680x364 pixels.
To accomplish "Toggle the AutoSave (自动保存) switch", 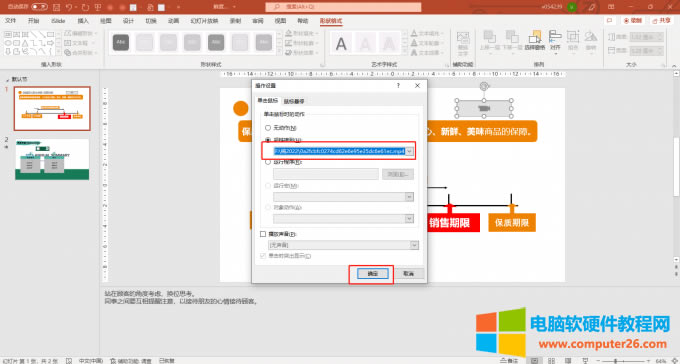I will (39, 7).
